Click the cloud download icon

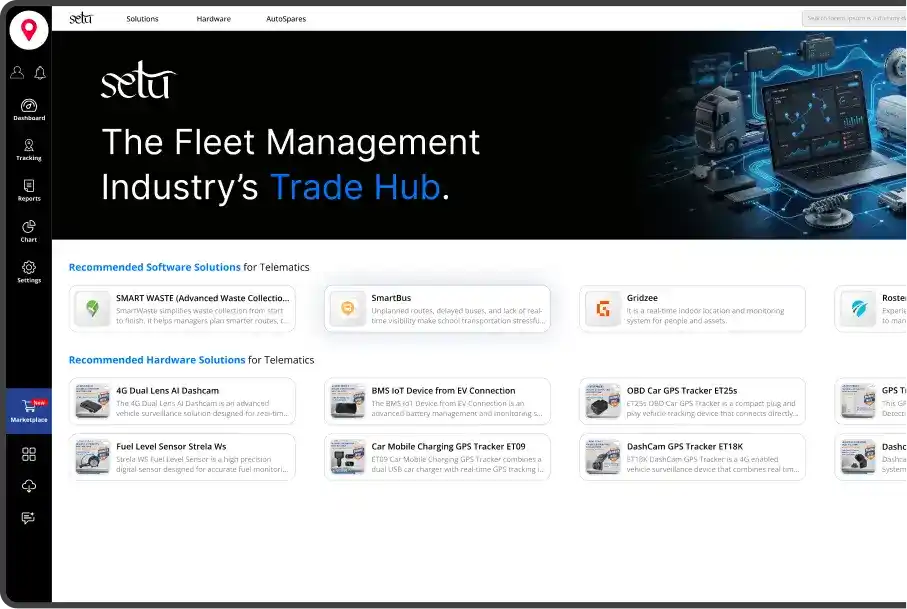click(x=28, y=486)
